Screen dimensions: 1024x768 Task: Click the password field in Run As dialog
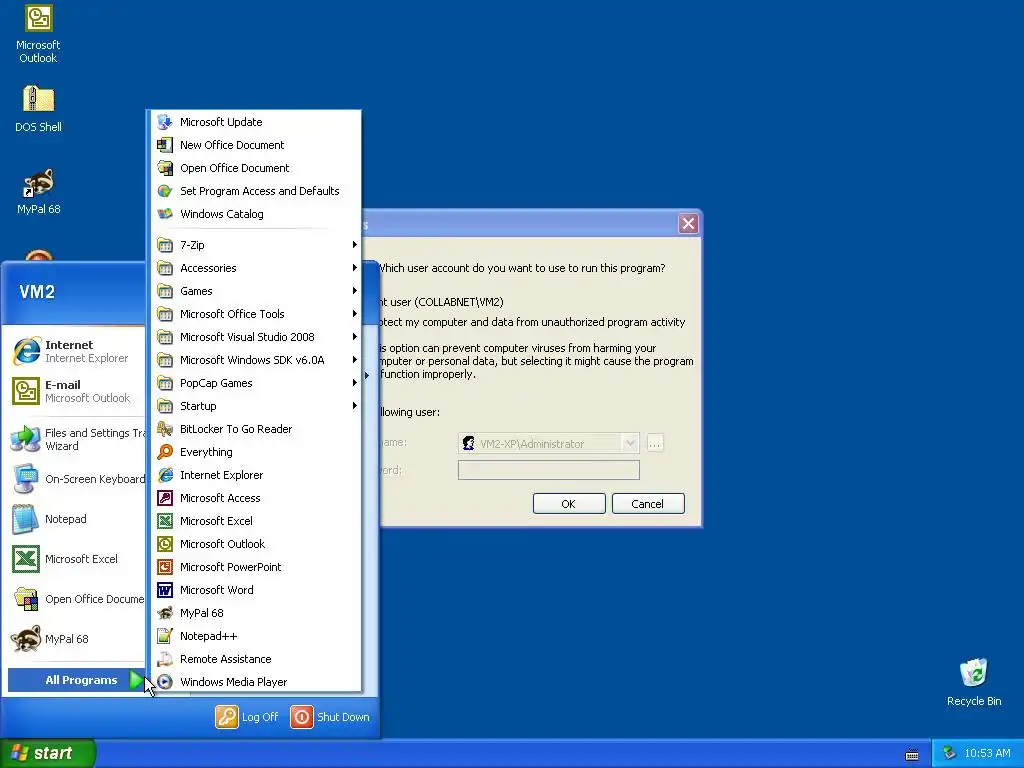(549, 470)
